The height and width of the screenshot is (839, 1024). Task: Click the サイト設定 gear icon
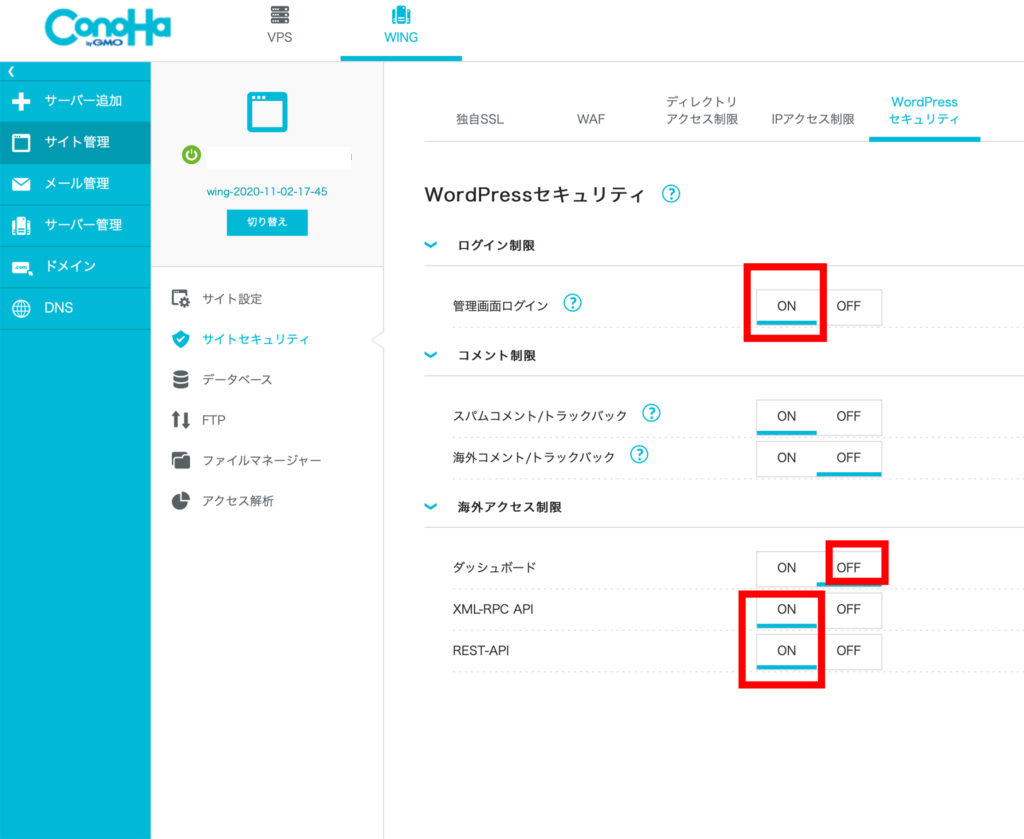coord(180,298)
